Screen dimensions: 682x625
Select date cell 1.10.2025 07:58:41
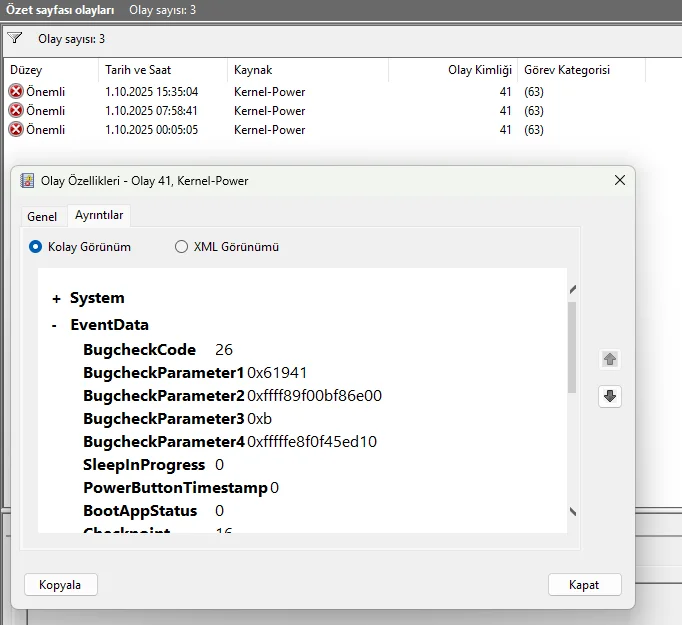click(x=151, y=111)
